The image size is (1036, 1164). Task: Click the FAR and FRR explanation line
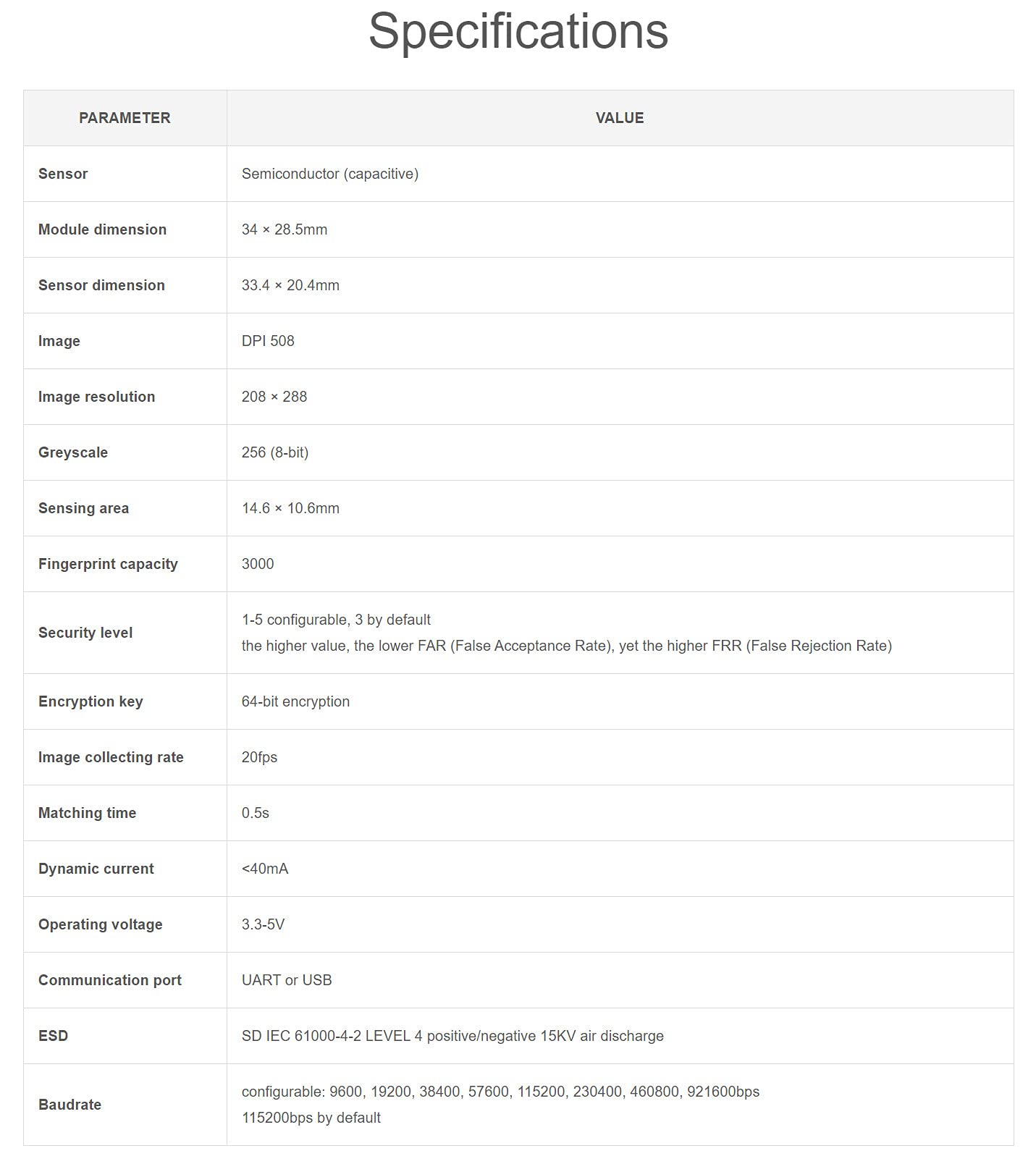pyautogui.click(x=566, y=646)
